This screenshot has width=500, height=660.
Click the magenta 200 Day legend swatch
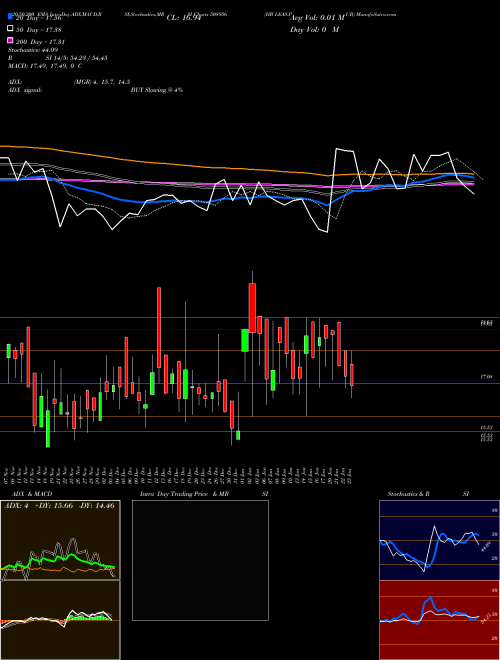click(10, 41)
